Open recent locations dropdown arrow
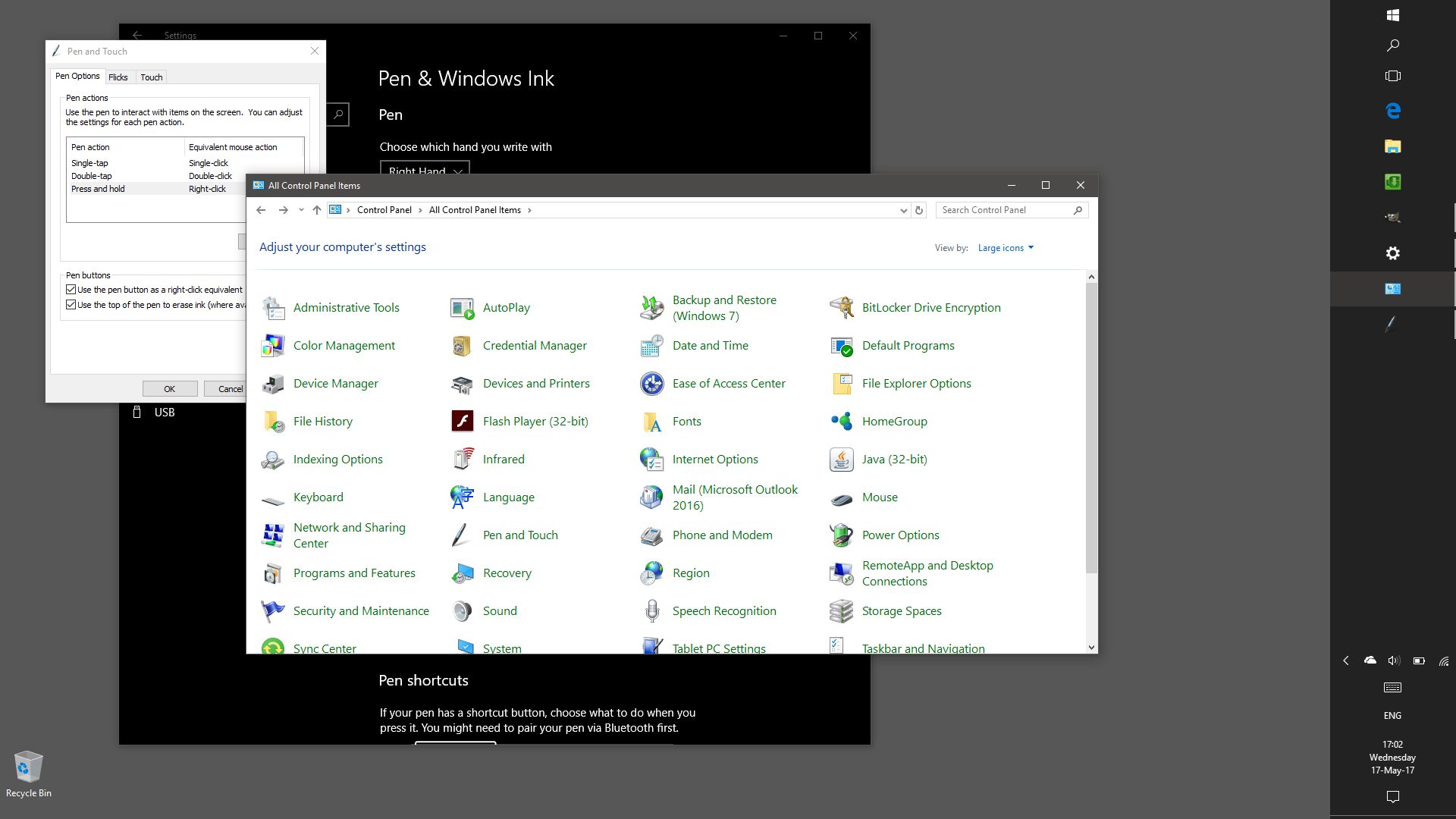Image resolution: width=1456 pixels, height=819 pixels. click(301, 210)
